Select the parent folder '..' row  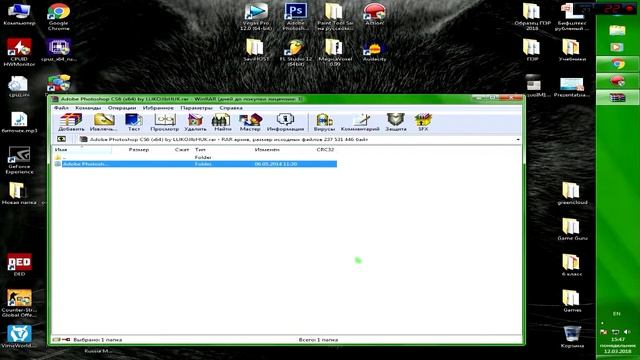point(195,157)
